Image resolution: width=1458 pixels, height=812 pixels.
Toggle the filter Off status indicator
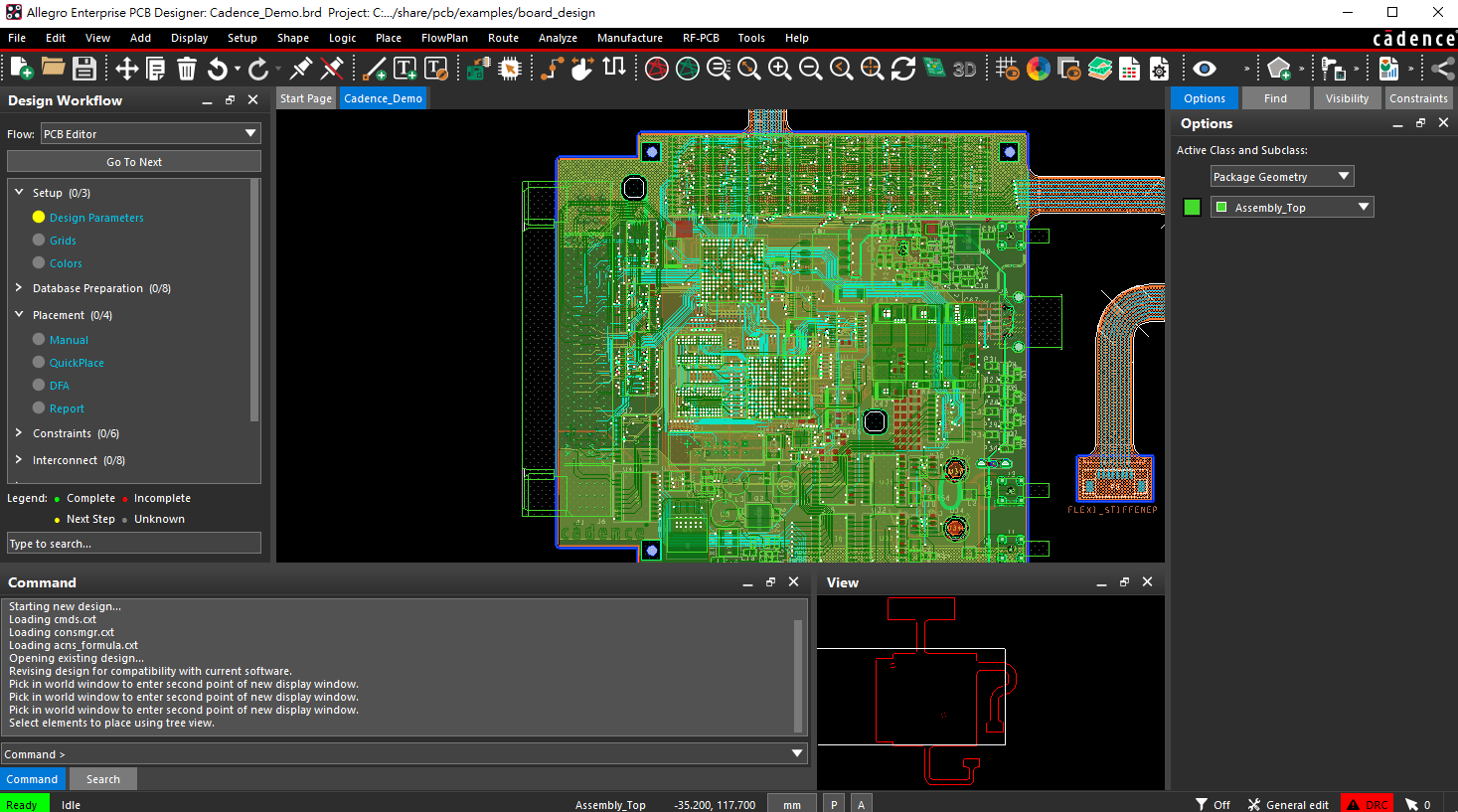pos(1213,804)
